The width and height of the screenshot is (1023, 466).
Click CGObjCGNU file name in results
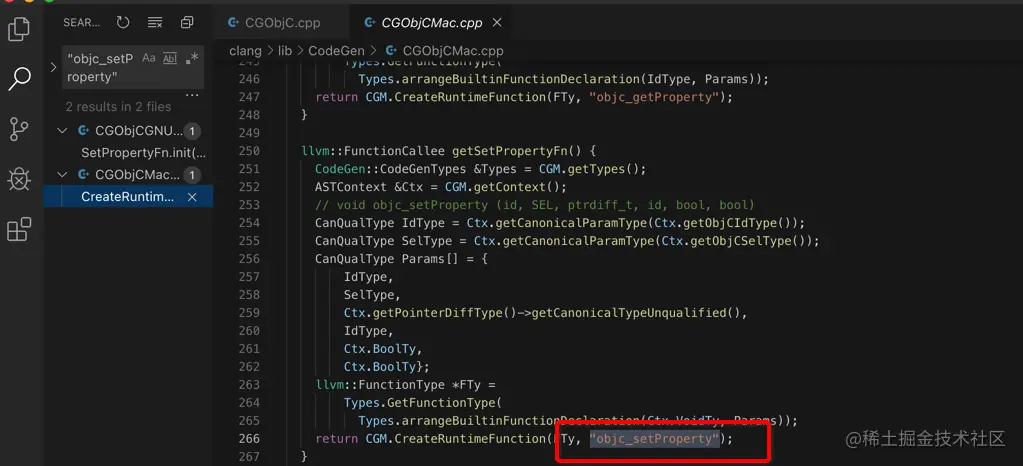139,131
